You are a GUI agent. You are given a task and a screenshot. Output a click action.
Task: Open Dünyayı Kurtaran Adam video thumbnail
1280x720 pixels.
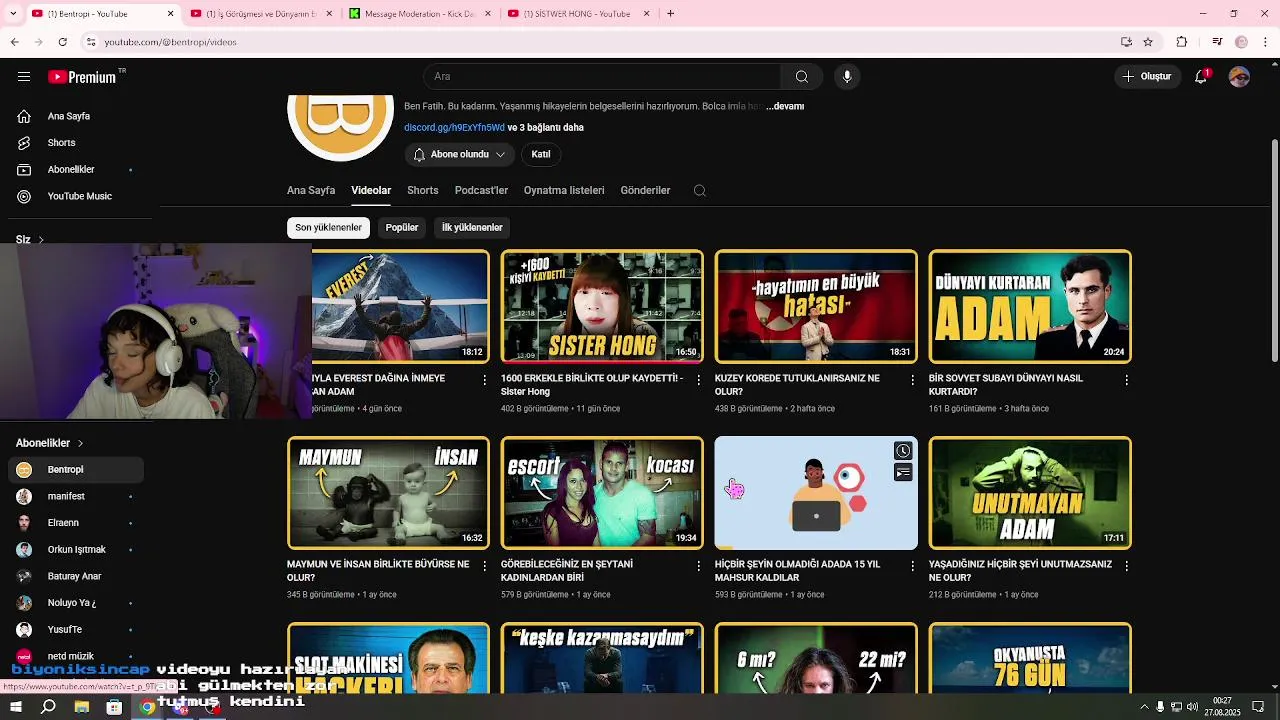[x=1030, y=306]
